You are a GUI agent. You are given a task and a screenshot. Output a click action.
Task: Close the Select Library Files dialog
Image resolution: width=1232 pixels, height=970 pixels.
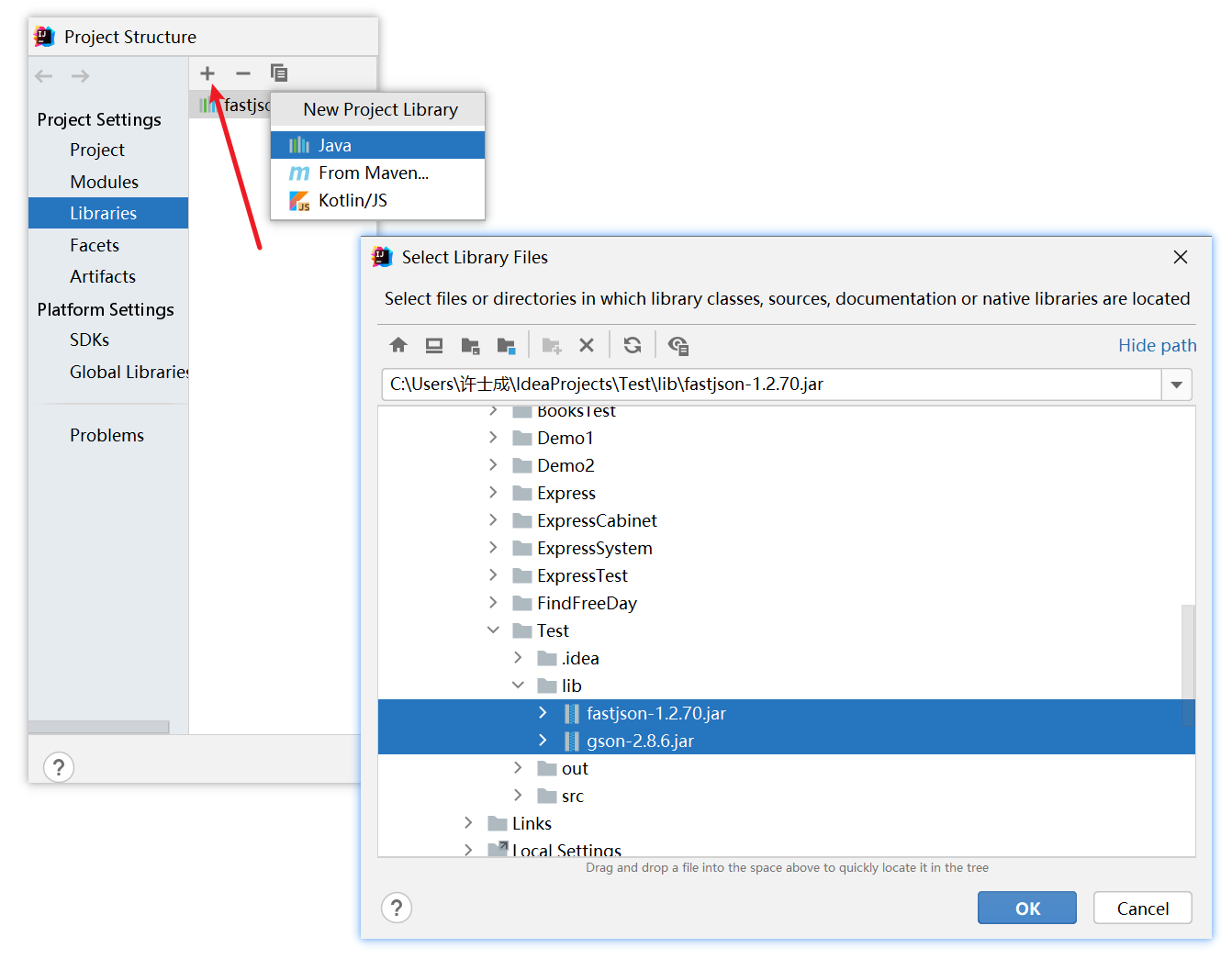[x=1181, y=257]
